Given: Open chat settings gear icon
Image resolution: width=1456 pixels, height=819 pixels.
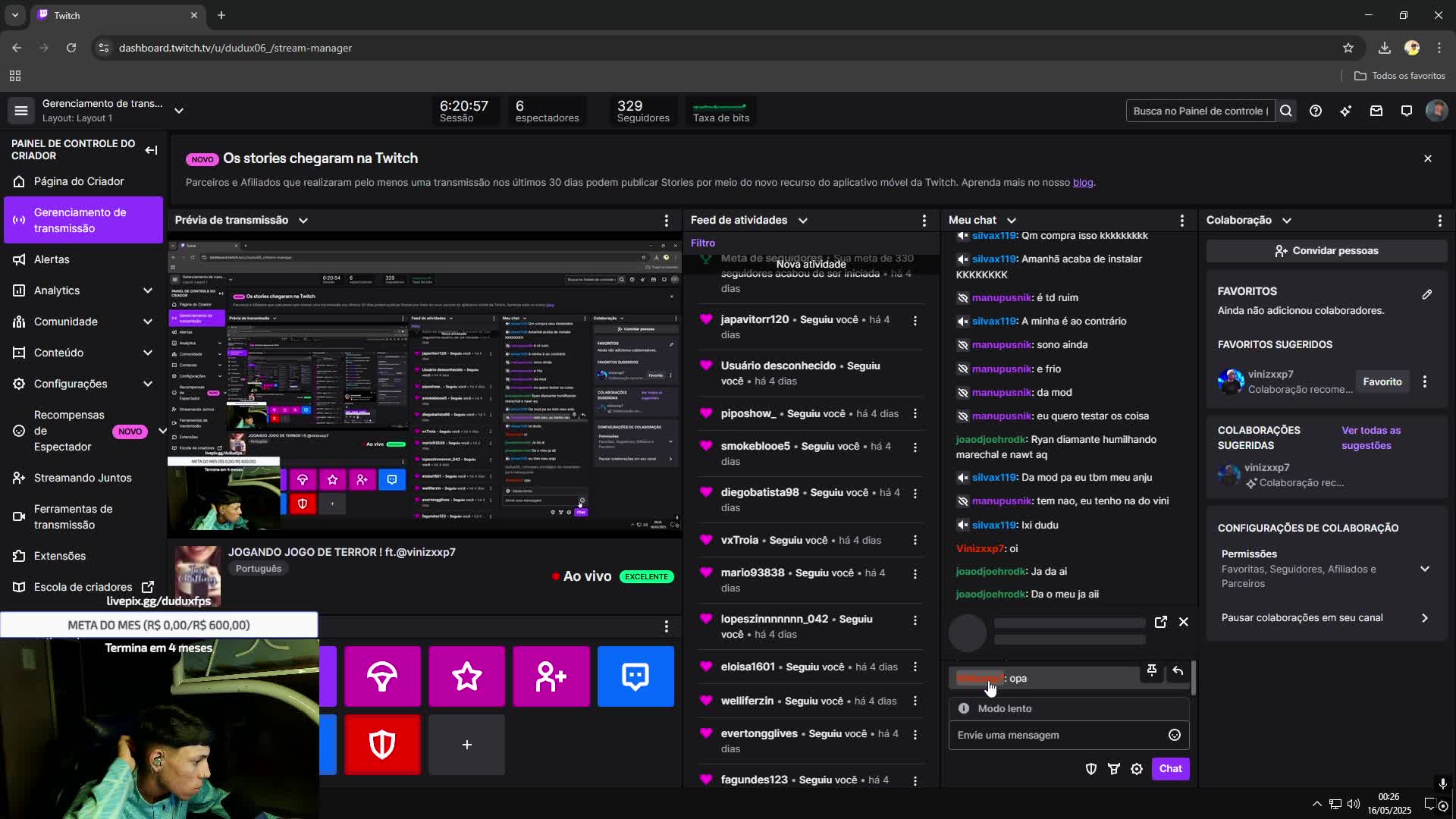Looking at the screenshot, I should coord(1137,769).
